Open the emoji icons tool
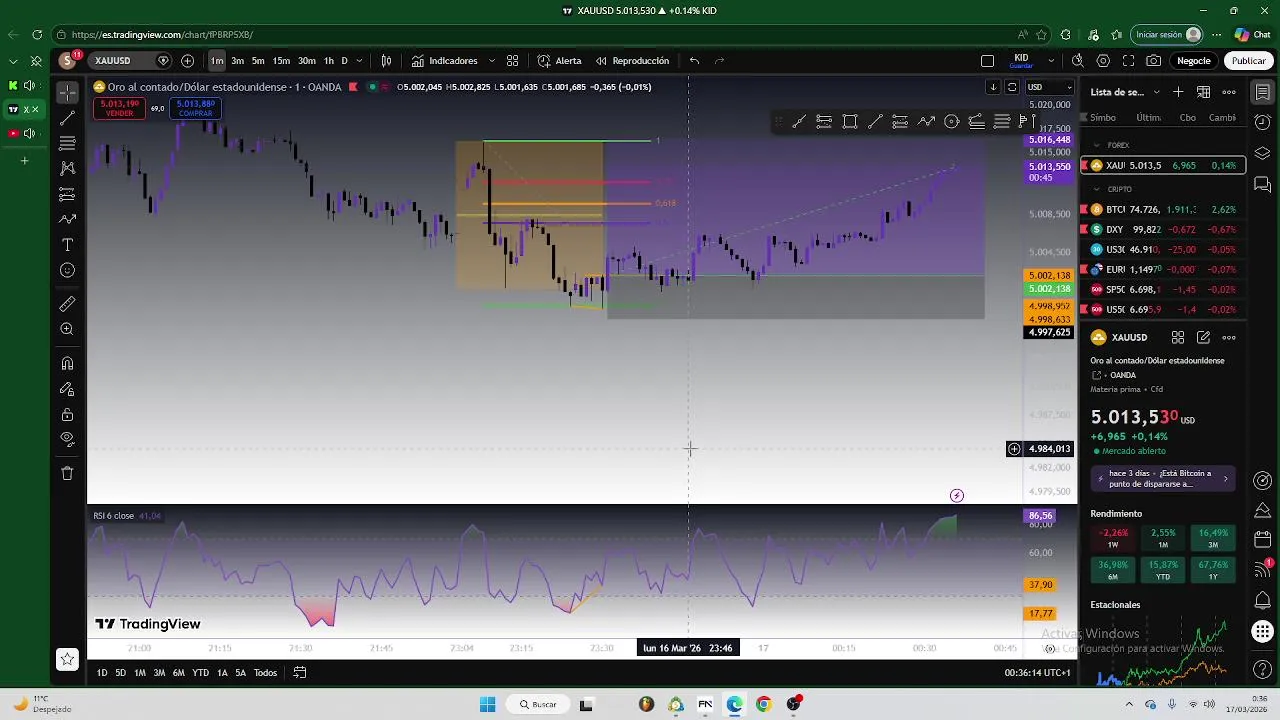 pyautogui.click(x=67, y=270)
